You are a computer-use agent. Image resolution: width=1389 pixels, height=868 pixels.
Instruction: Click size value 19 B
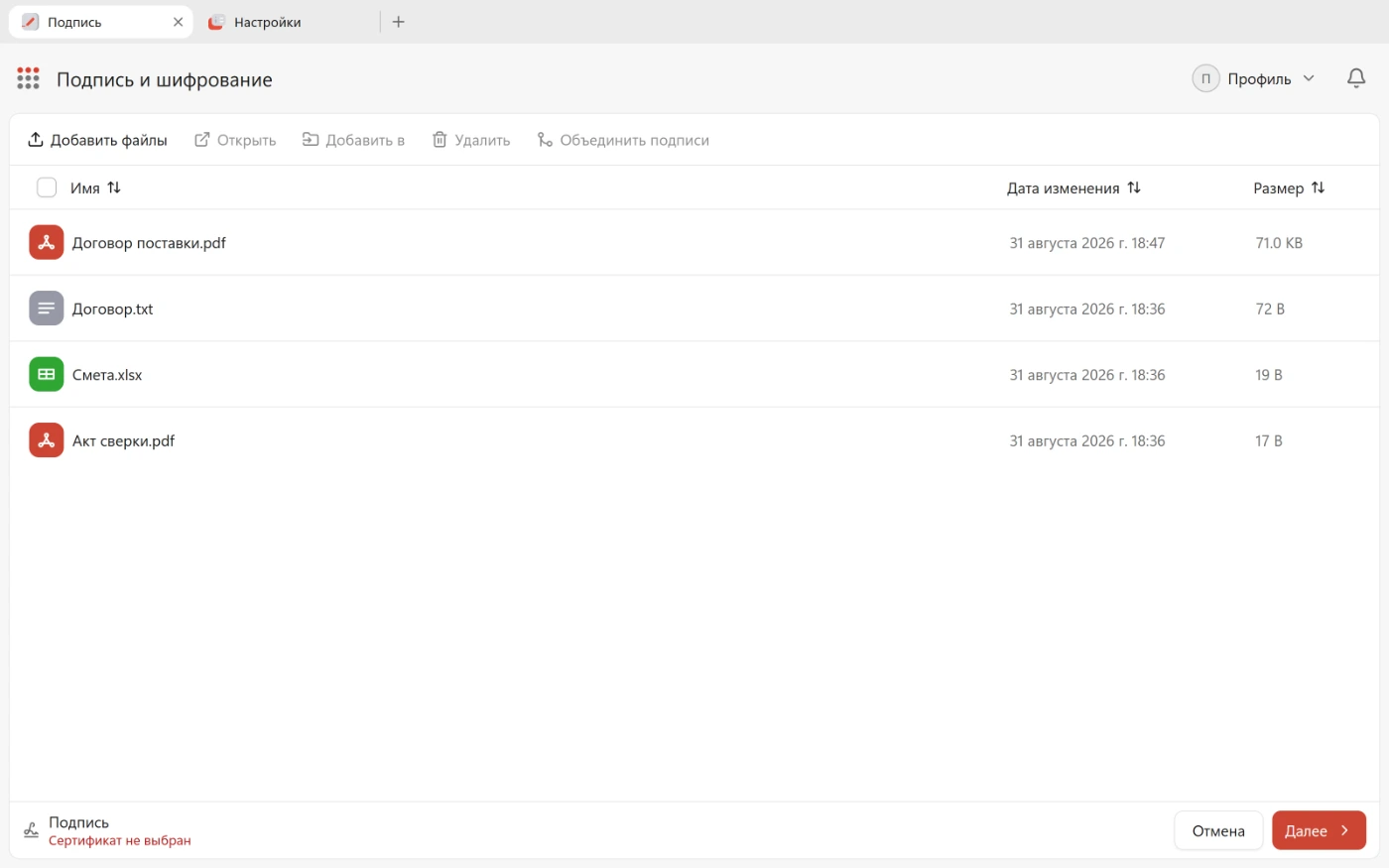pos(1269,375)
